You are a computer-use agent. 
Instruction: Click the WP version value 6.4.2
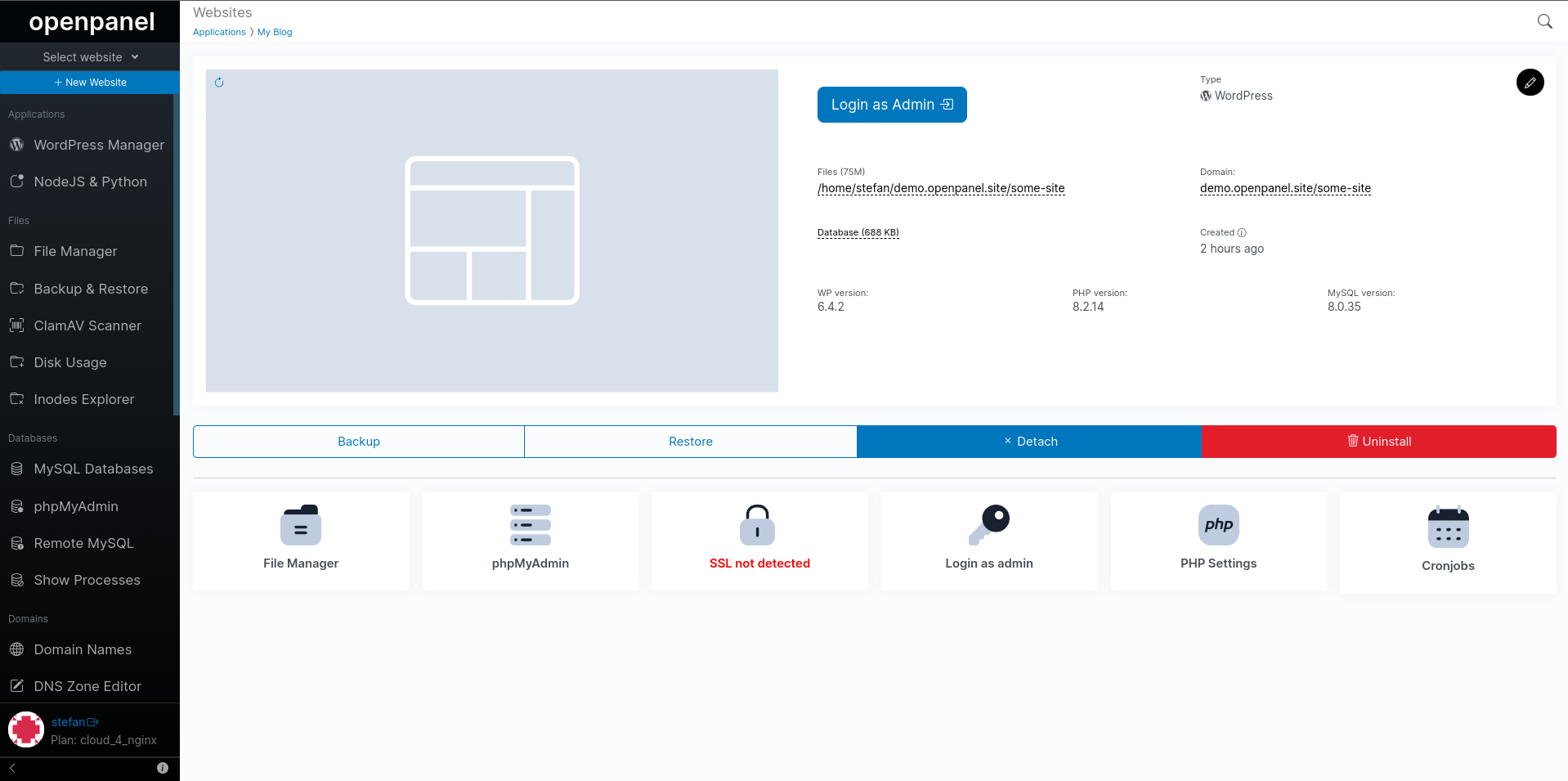pyautogui.click(x=831, y=307)
